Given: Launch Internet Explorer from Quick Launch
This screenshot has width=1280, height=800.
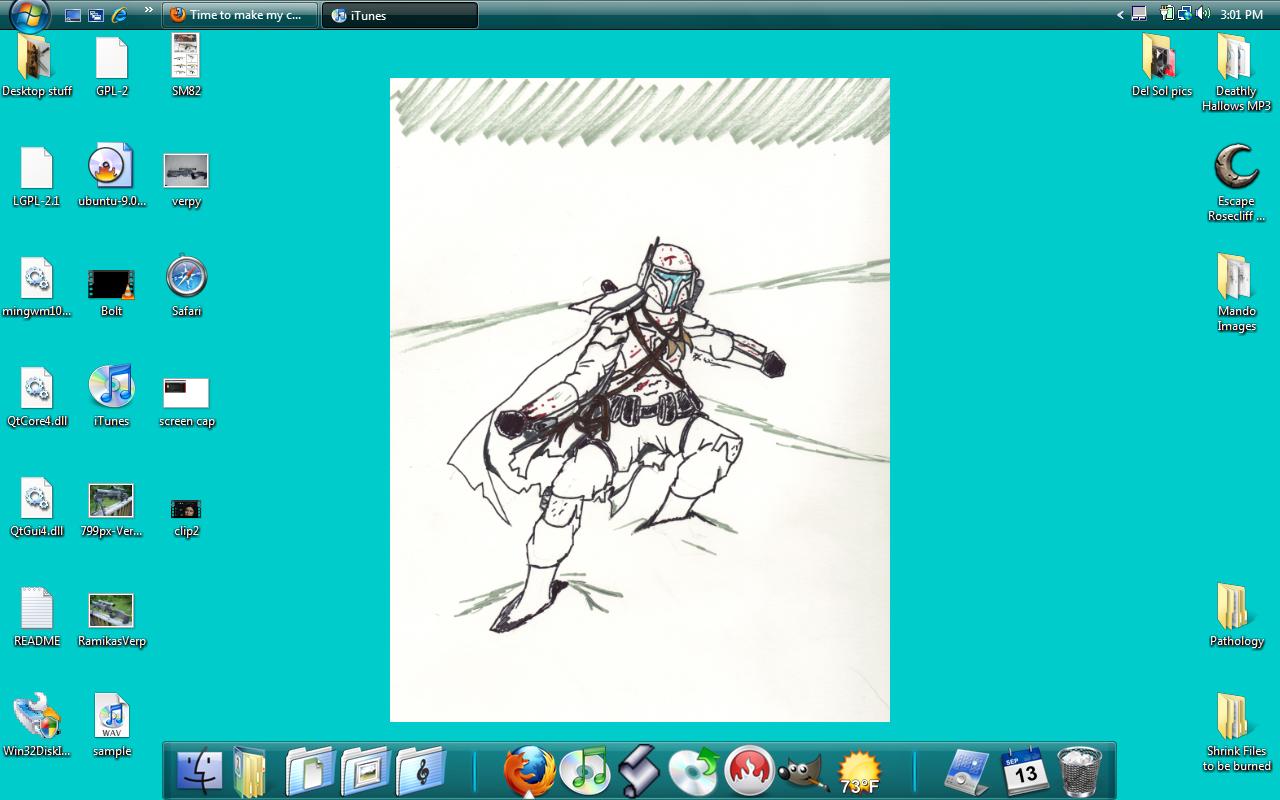Looking at the screenshot, I should [x=120, y=15].
